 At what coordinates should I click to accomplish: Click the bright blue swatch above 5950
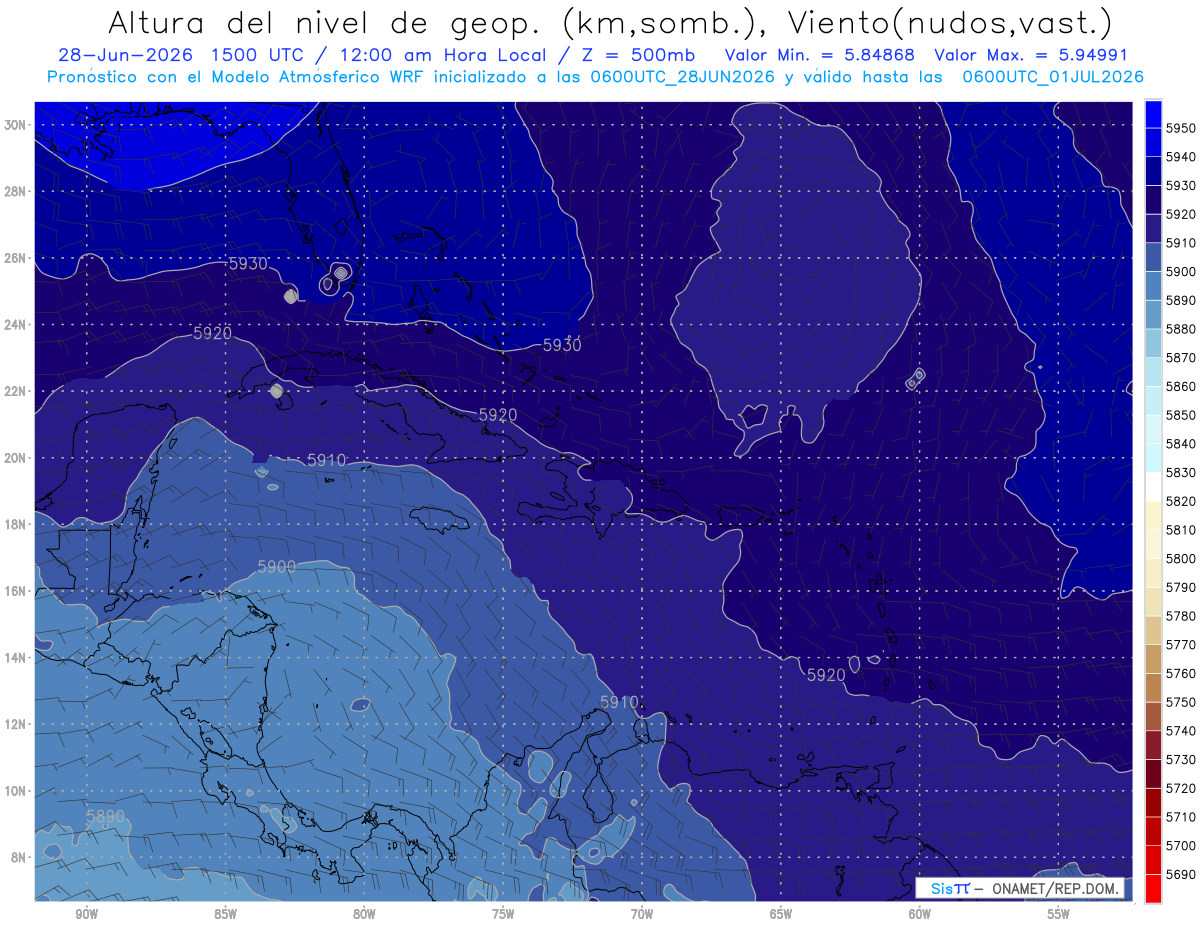pos(1153,113)
